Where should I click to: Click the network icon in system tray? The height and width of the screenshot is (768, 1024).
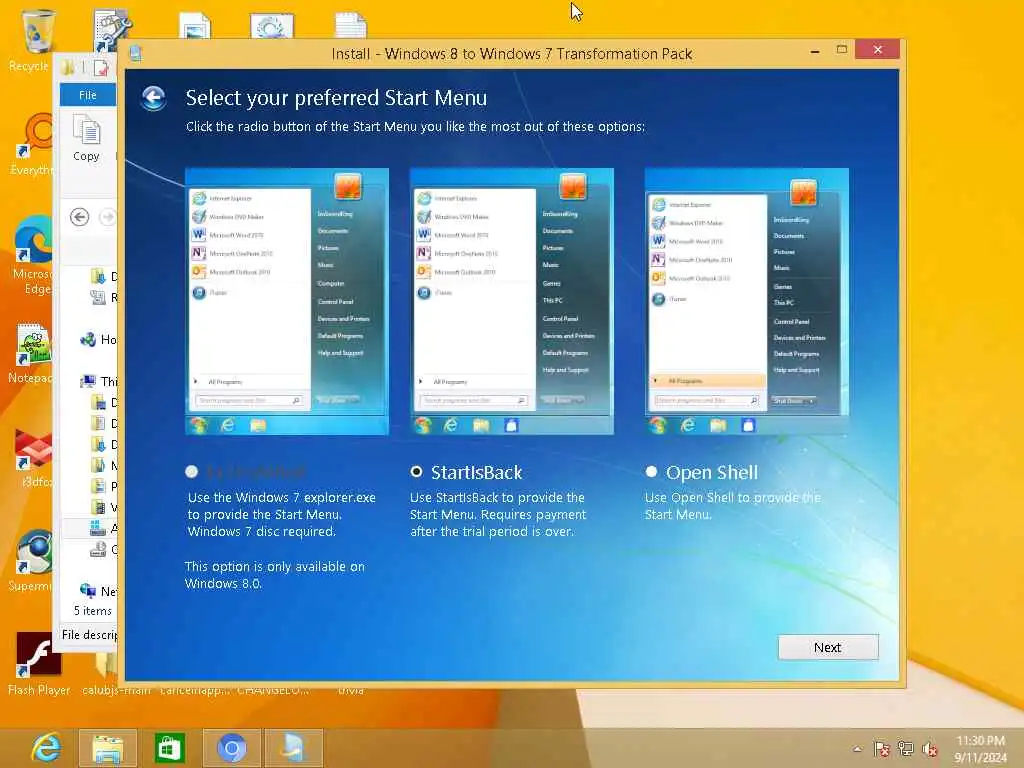(x=906, y=749)
